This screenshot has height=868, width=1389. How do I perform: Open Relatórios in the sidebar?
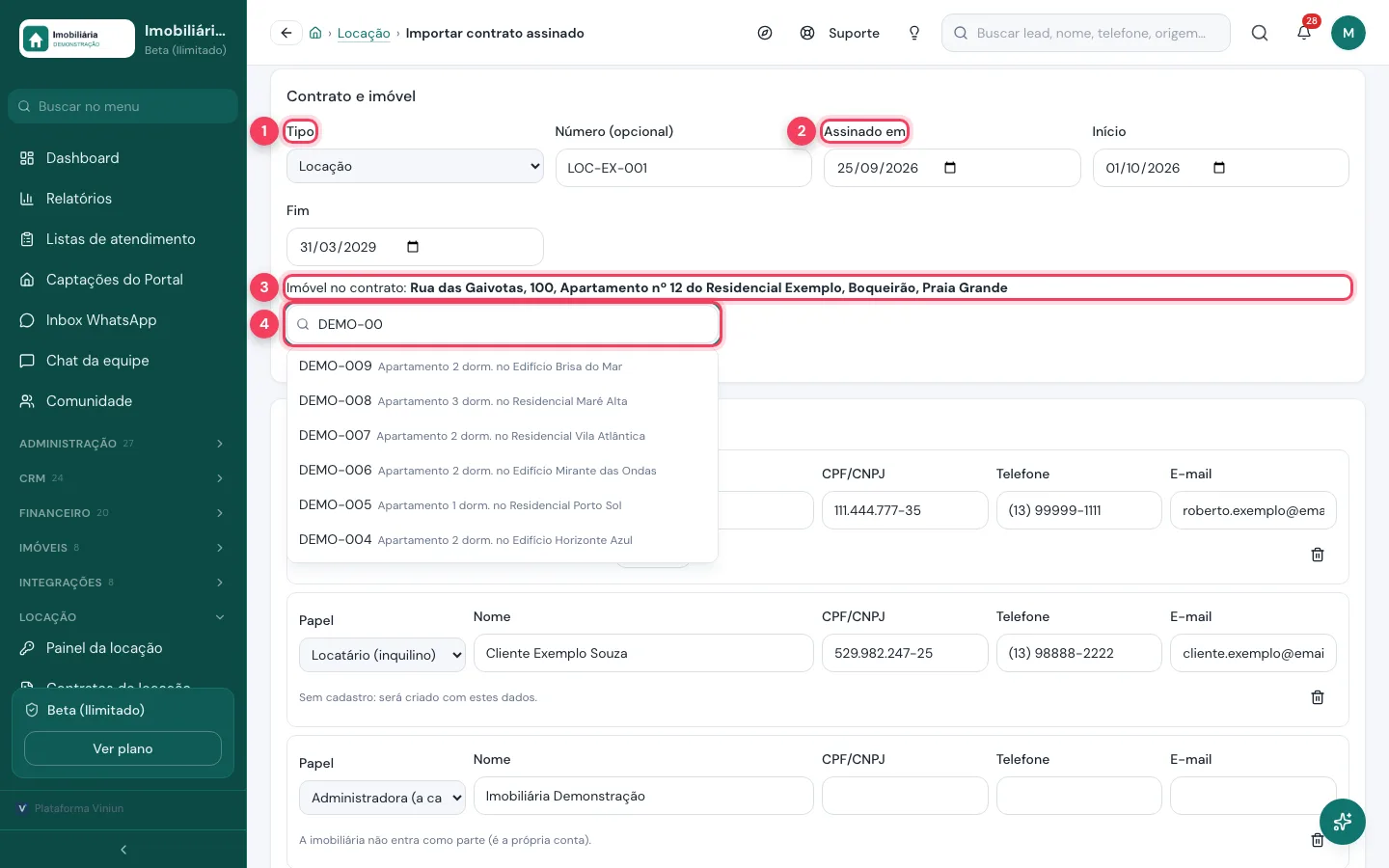click(x=123, y=199)
